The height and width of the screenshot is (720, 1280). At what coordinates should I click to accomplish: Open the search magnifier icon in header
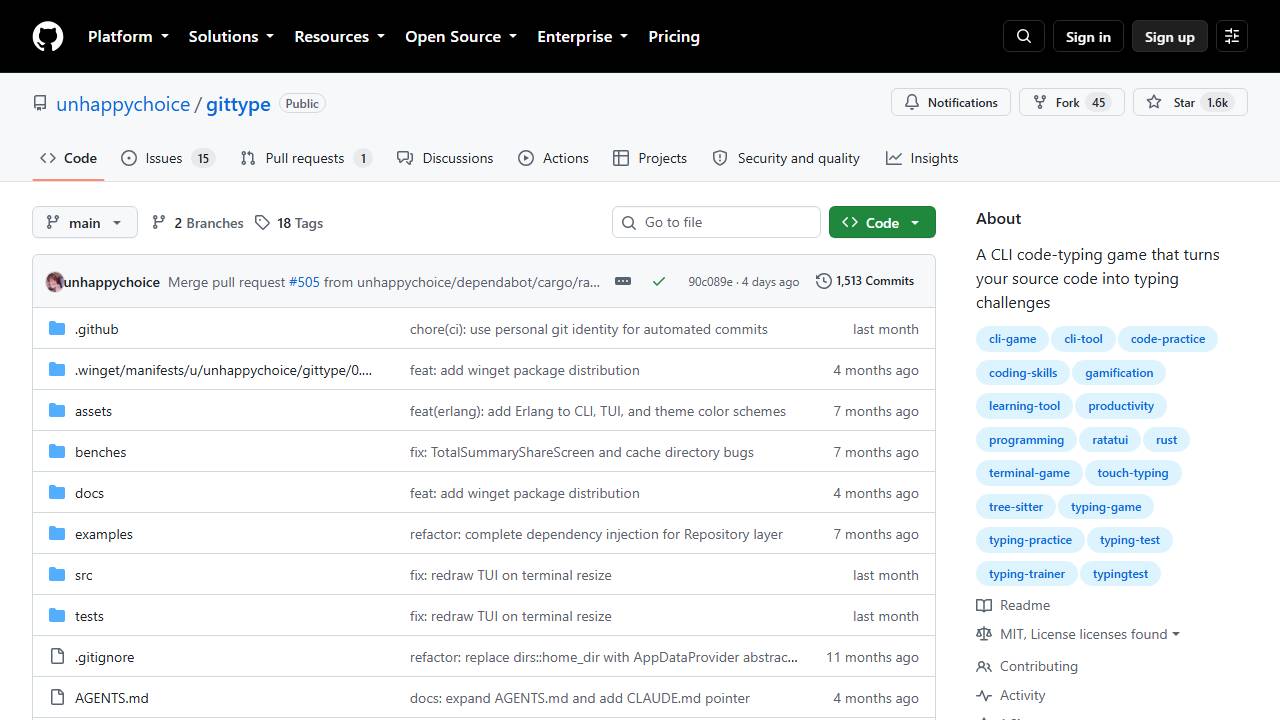pos(1024,36)
